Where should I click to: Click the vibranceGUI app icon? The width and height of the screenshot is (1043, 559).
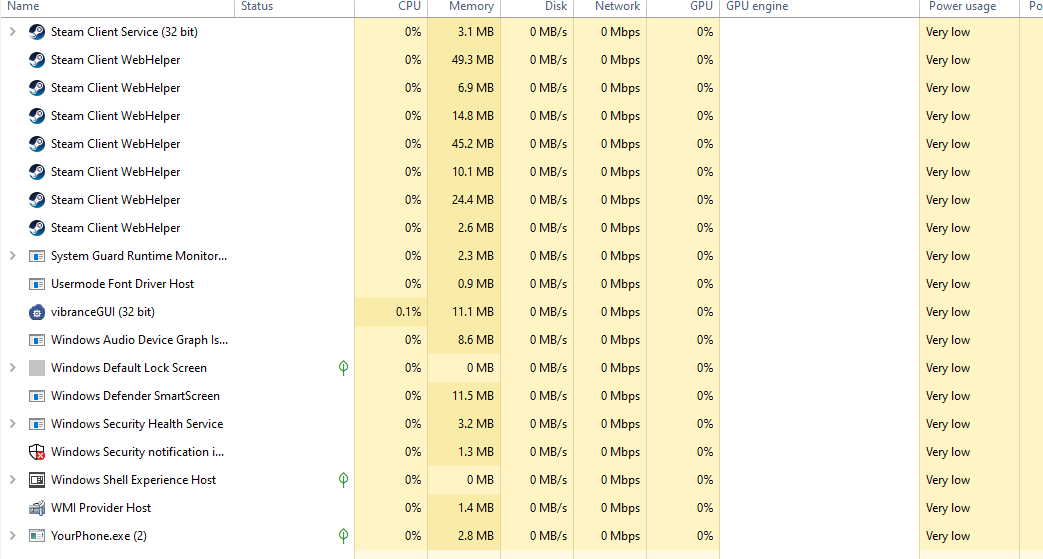tap(37, 312)
